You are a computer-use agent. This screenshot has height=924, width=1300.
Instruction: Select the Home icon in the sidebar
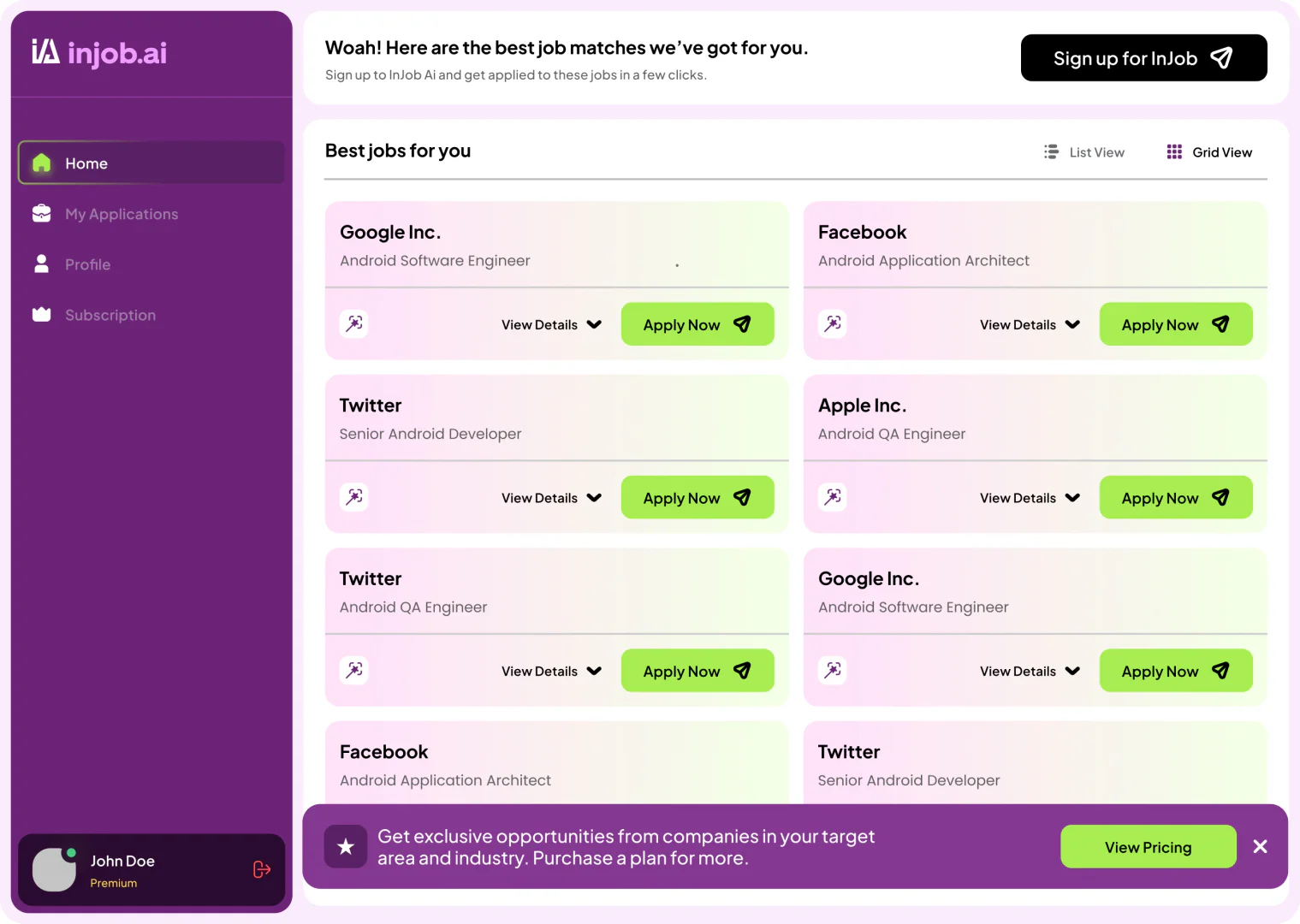coord(41,163)
